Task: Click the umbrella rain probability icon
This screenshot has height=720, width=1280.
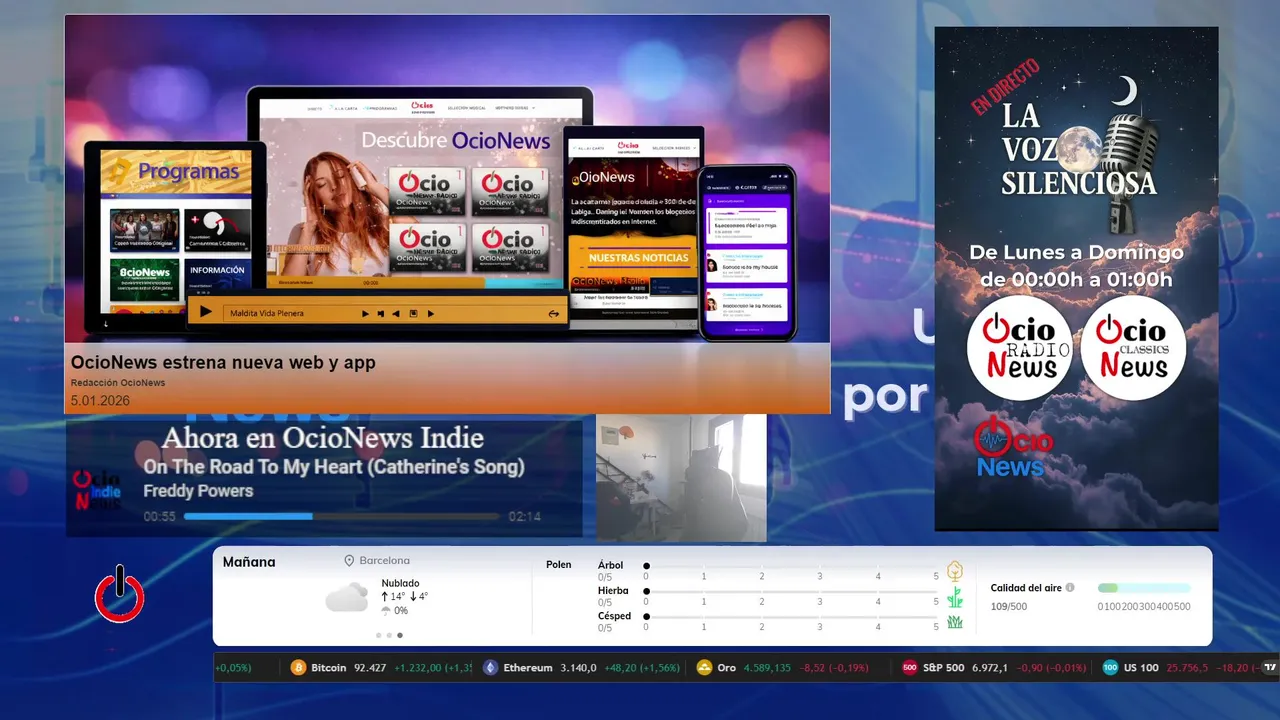Action: point(386,611)
